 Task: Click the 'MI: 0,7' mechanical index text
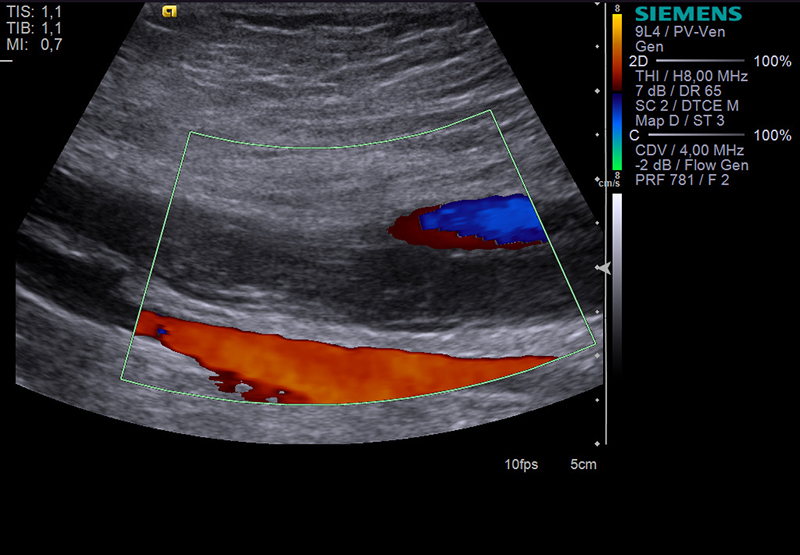pos(34,44)
